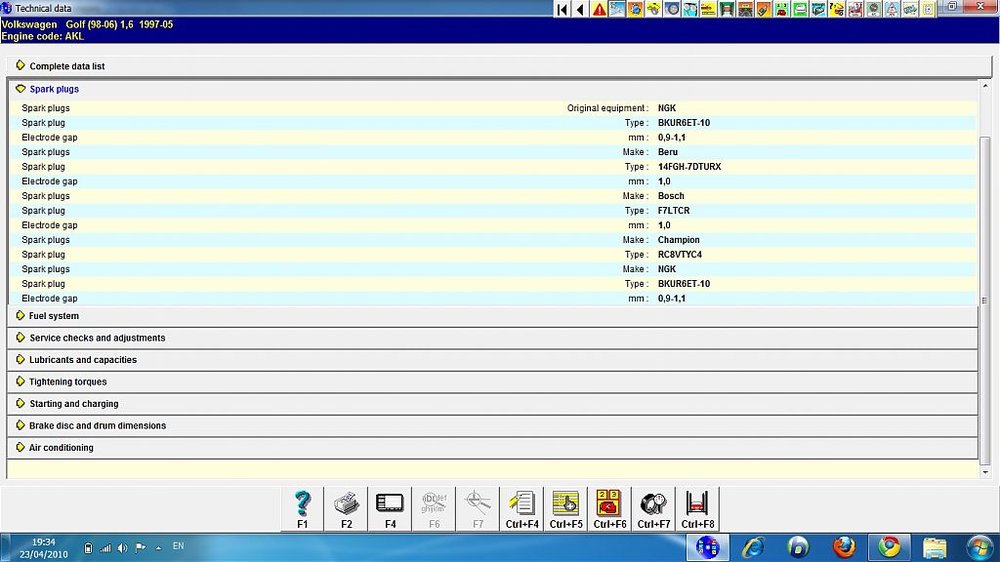1000x562 pixels.
Task: Open the wheel and tyre toolbar icon
Action: coord(672,9)
